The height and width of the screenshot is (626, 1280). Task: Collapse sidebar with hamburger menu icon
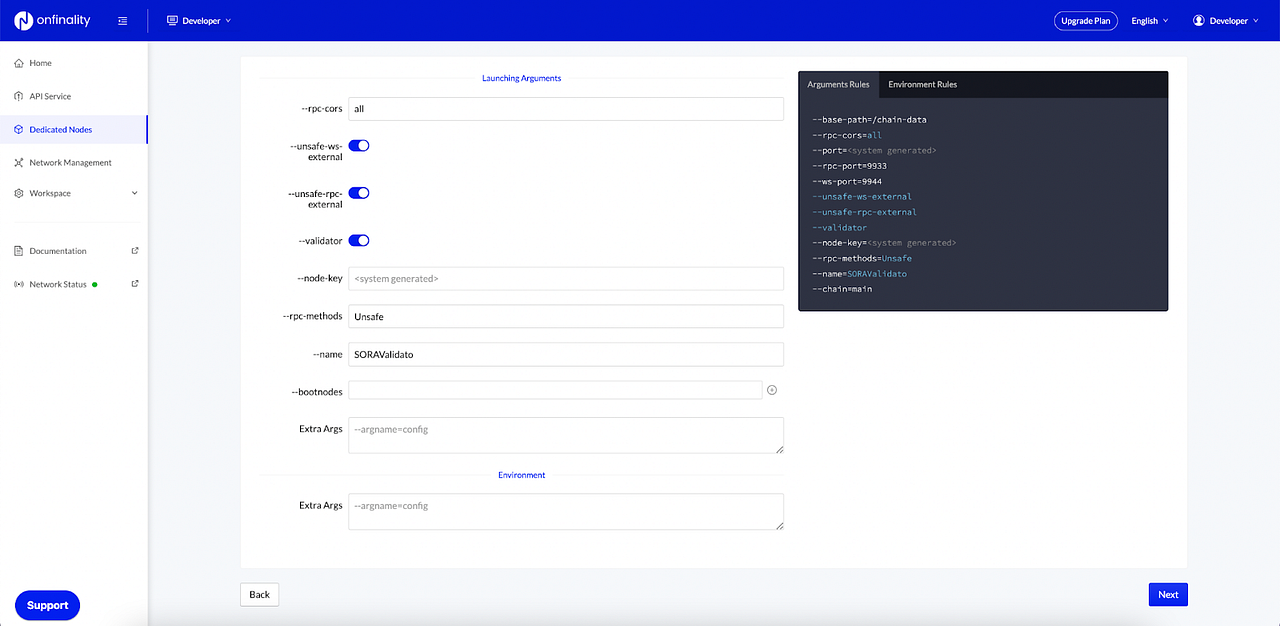122,21
